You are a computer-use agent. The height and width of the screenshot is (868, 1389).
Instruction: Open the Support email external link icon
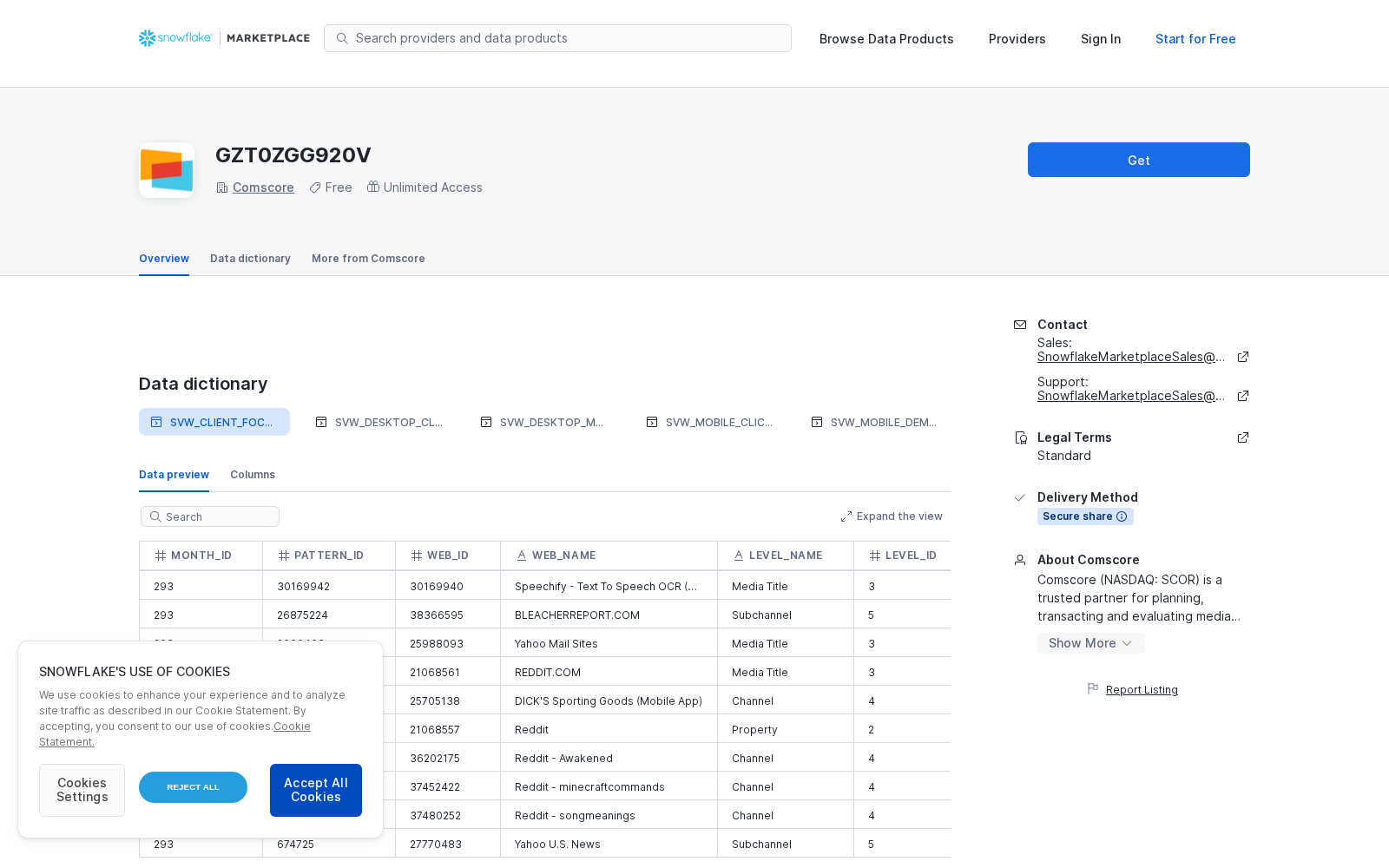click(x=1243, y=396)
